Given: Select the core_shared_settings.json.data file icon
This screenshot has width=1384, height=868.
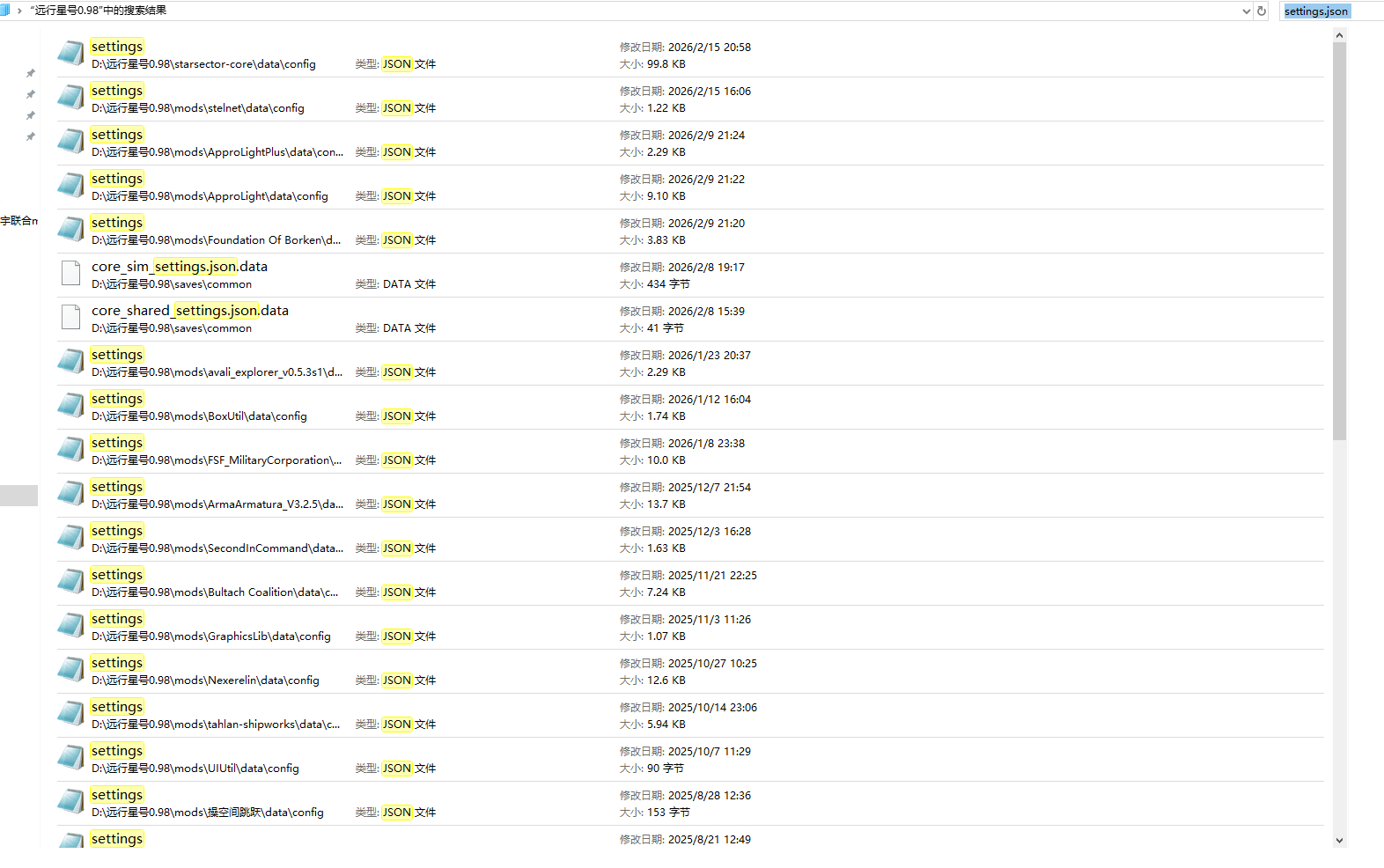Looking at the screenshot, I should pyautogui.click(x=70, y=318).
